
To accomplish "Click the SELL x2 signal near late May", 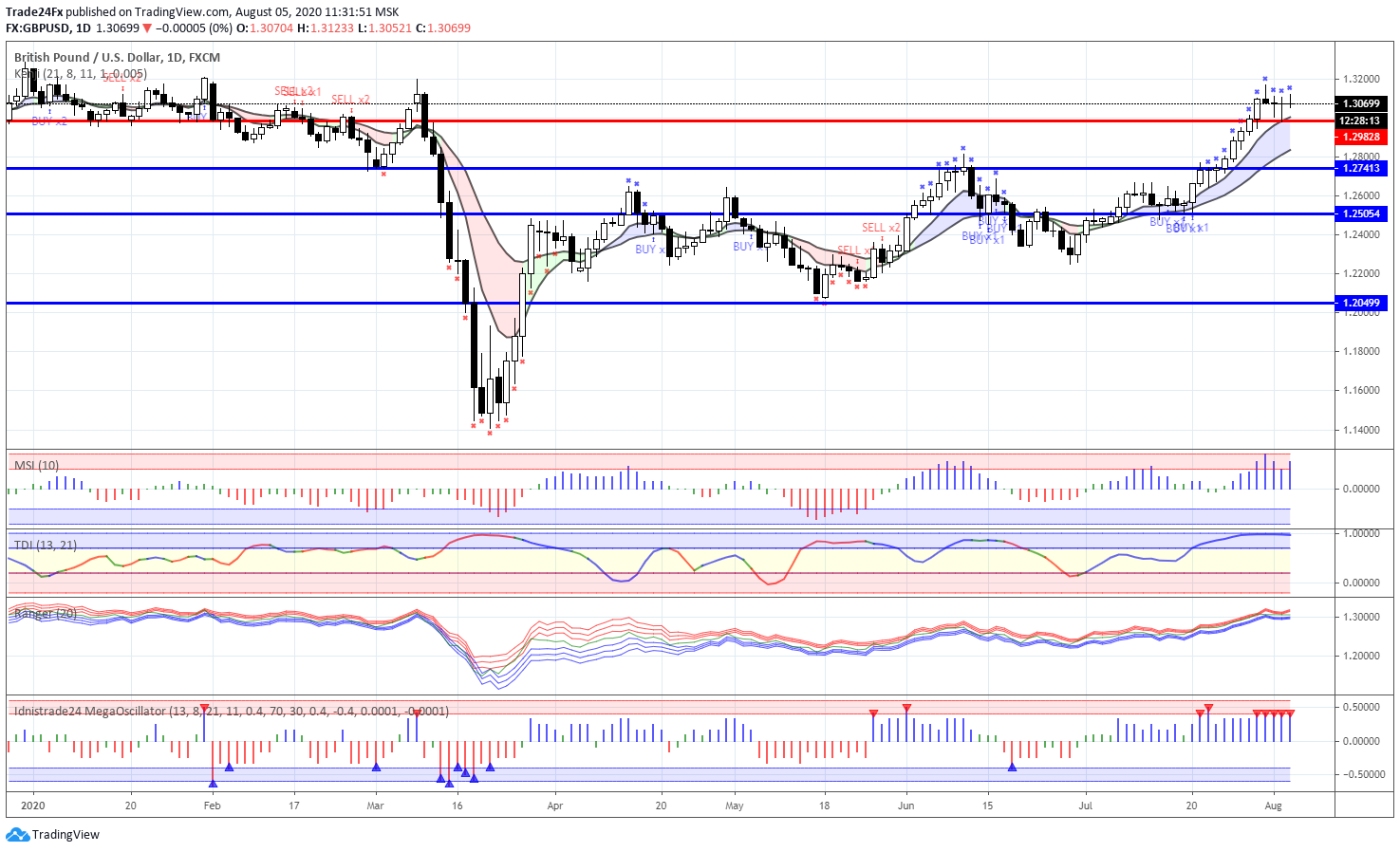I will tap(881, 228).
